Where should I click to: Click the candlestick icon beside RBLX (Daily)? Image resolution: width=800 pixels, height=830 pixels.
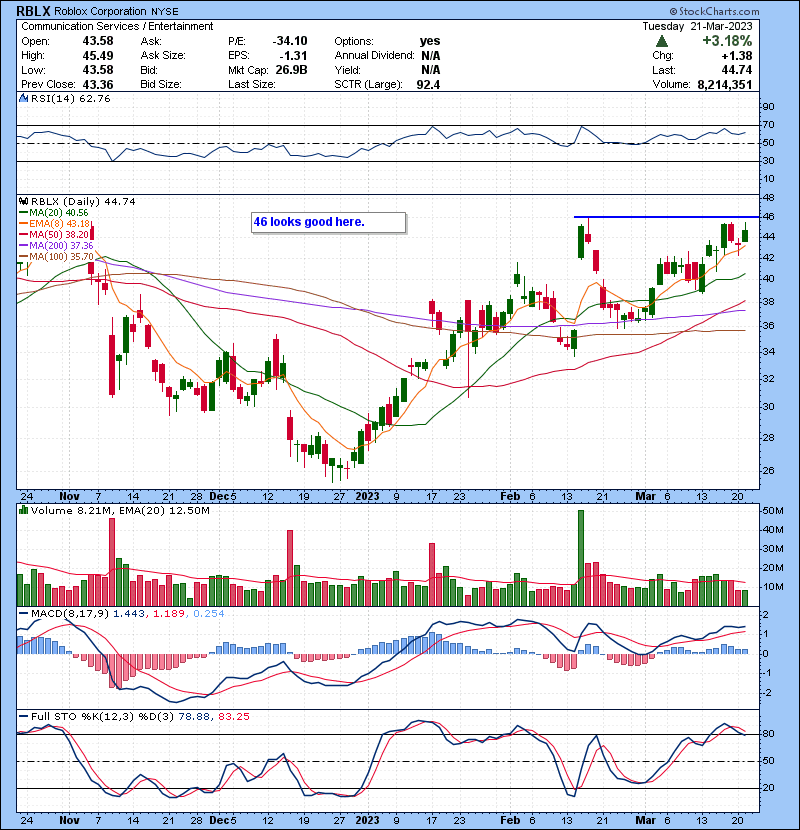coord(23,201)
